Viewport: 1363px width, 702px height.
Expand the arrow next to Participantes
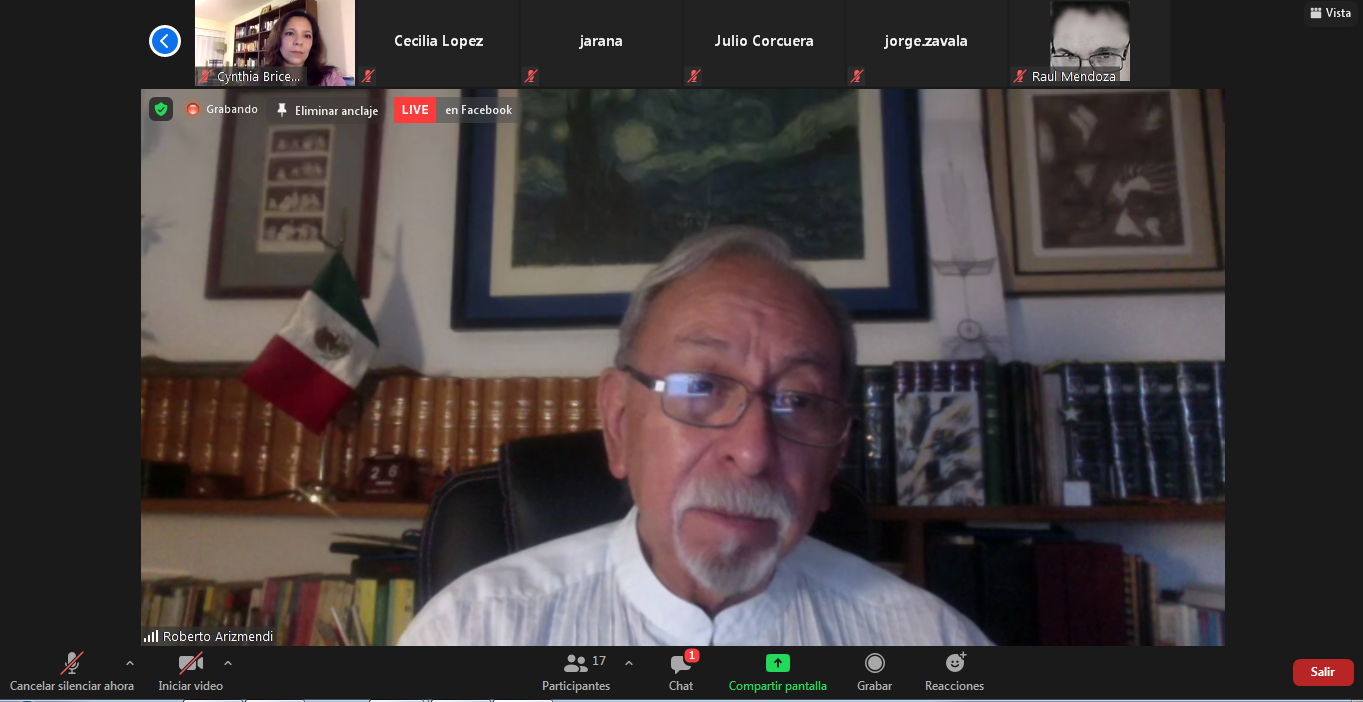tap(628, 663)
